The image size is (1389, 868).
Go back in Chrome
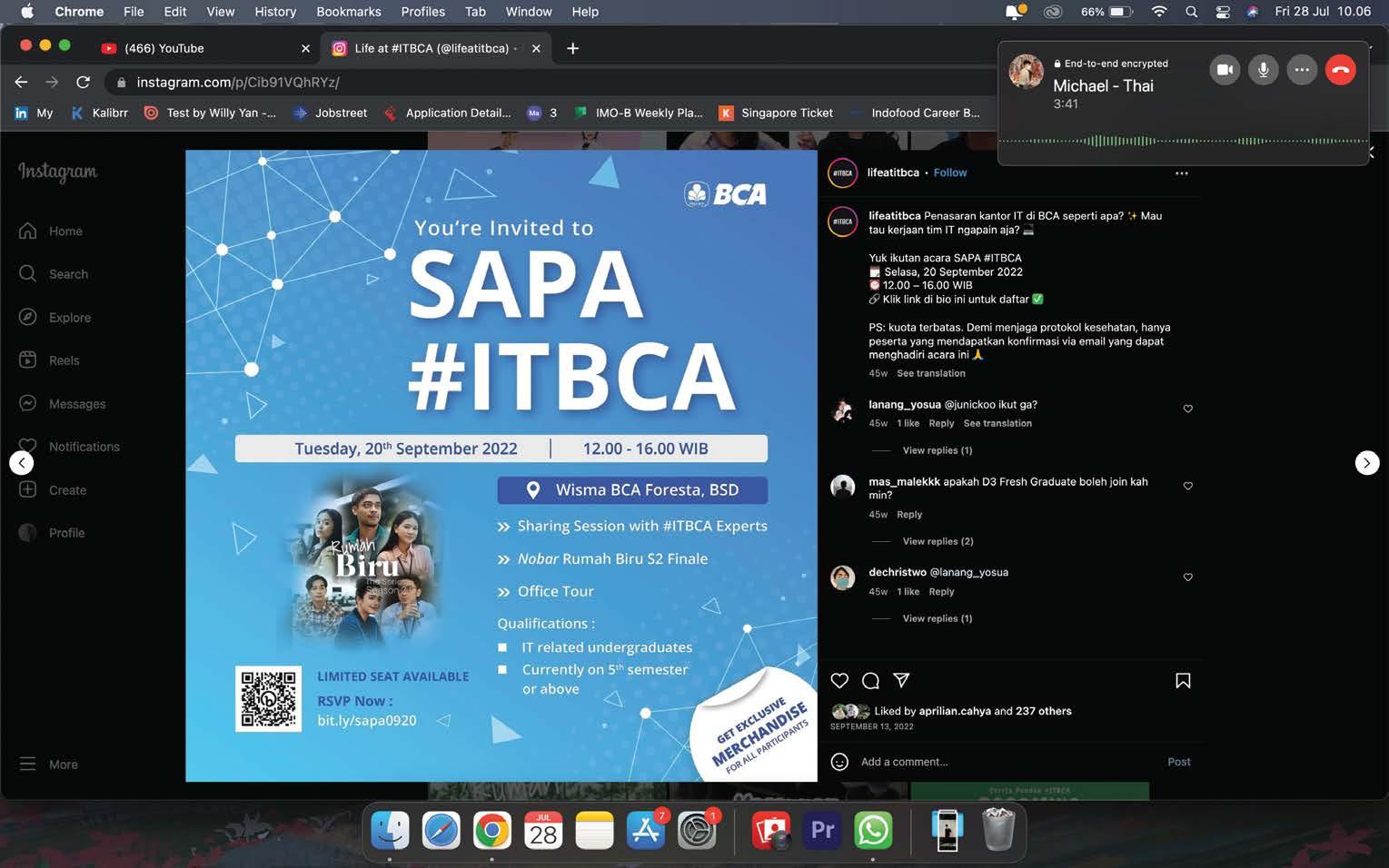(22, 82)
